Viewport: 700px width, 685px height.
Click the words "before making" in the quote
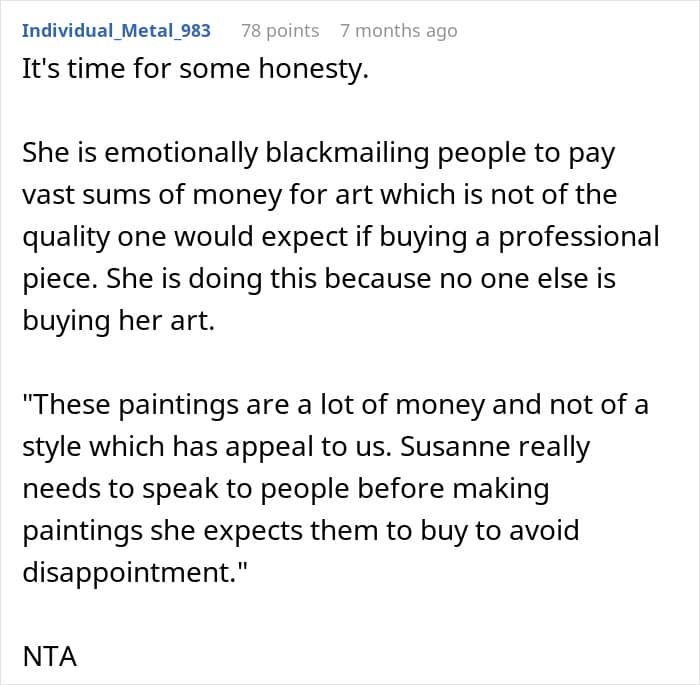point(453,489)
